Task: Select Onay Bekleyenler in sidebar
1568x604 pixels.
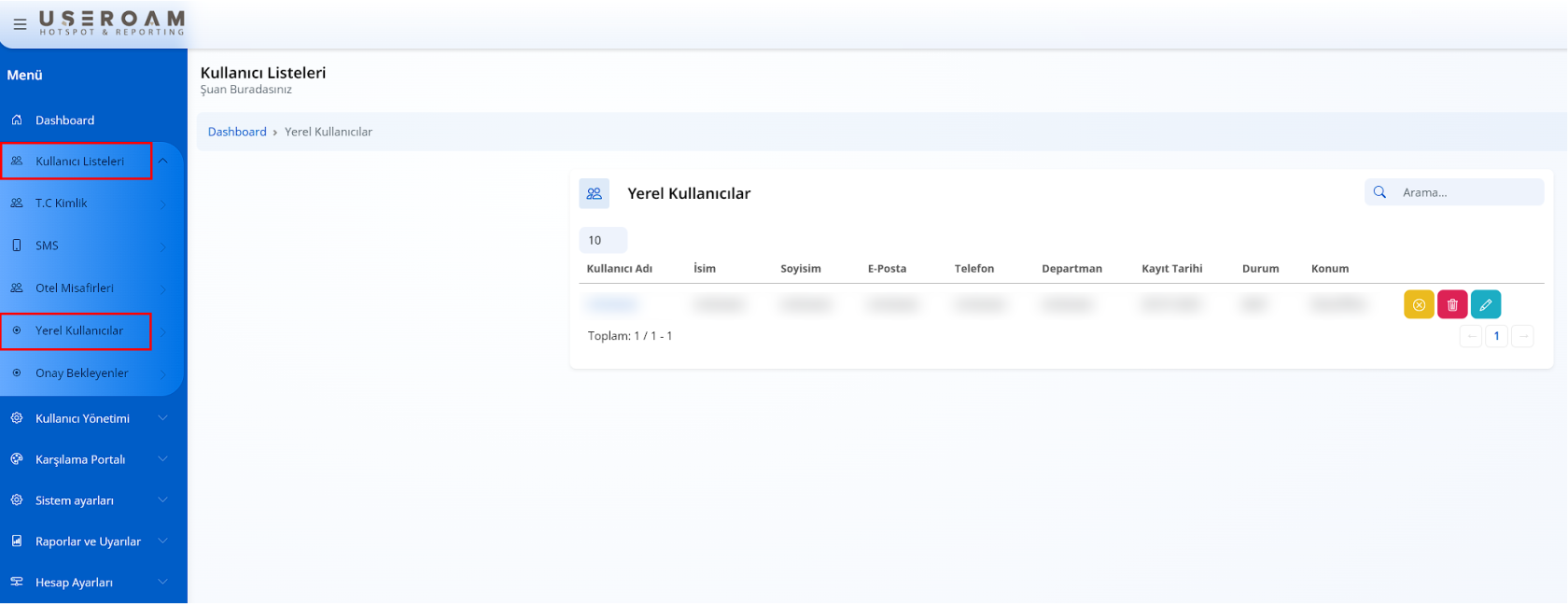Action: click(82, 373)
